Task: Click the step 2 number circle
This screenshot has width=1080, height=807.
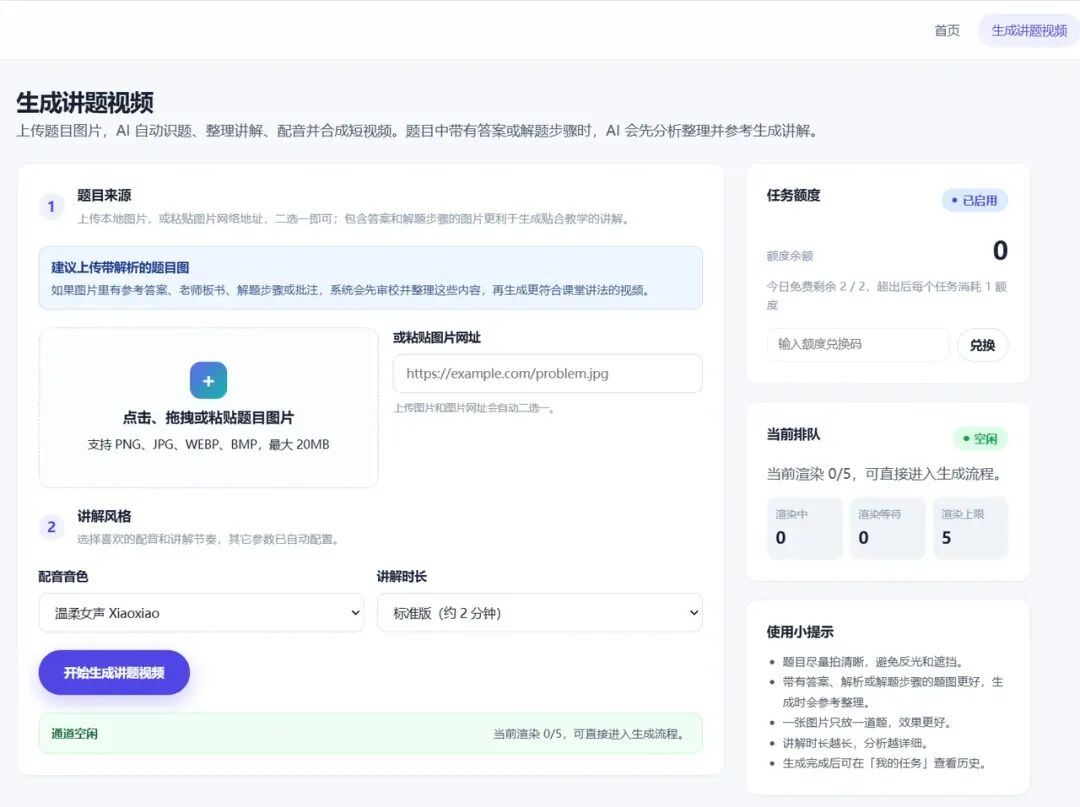Action: pyautogui.click(x=51, y=527)
